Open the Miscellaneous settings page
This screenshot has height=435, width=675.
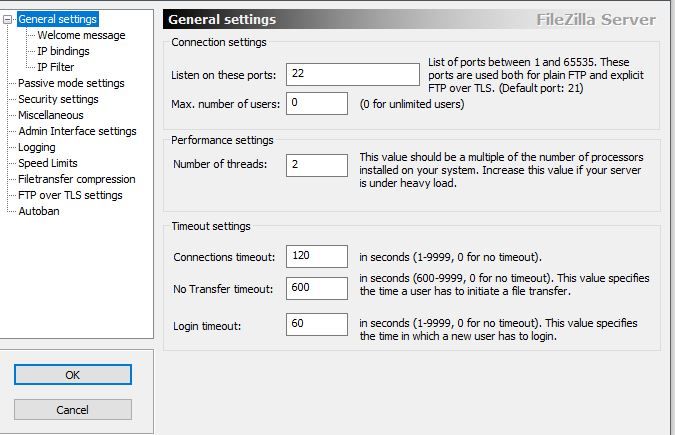(51, 115)
